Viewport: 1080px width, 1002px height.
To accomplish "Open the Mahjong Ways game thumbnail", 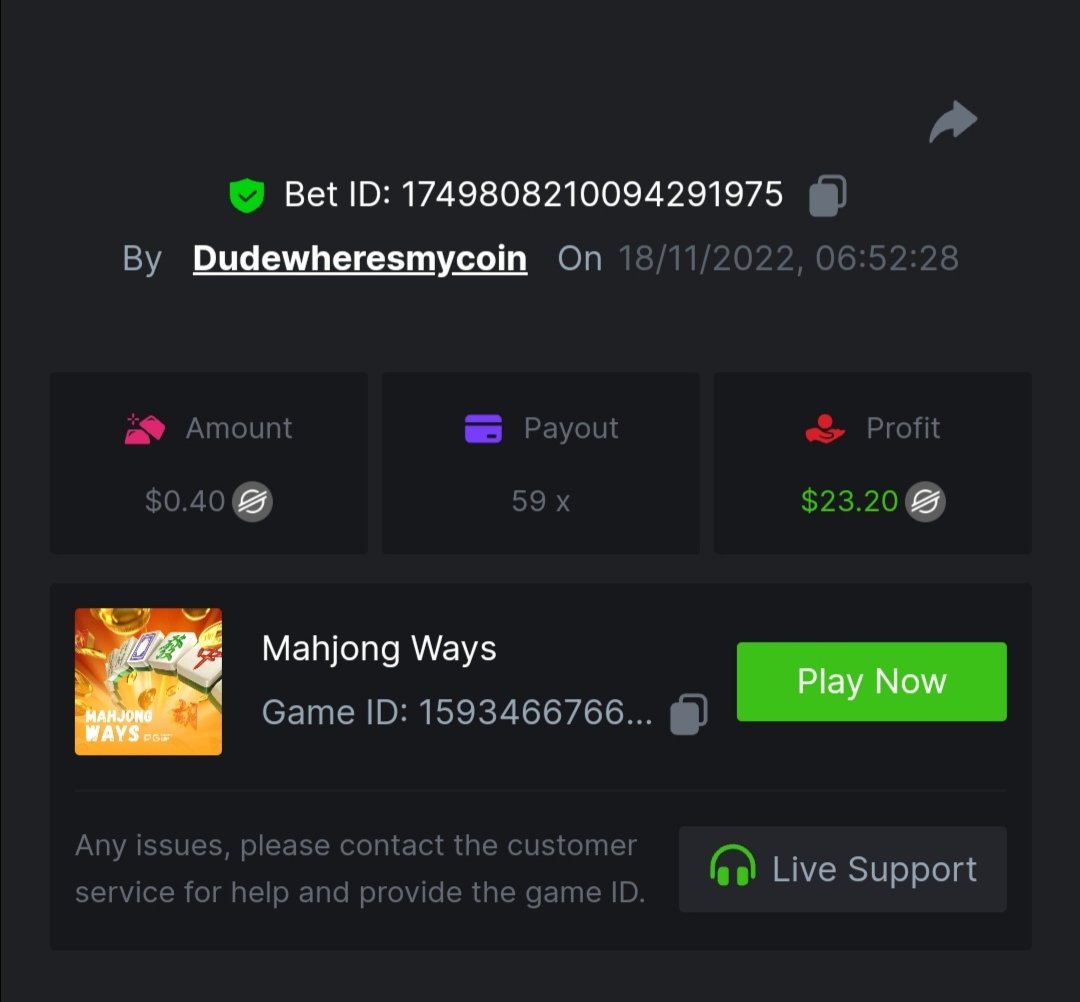I will tap(148, 681).
